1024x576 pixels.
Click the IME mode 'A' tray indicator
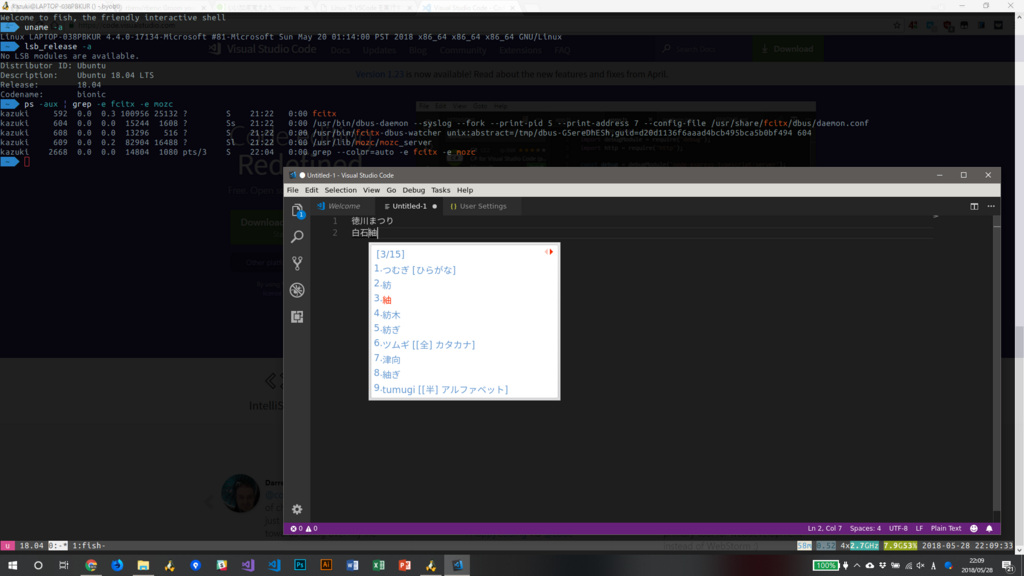933,566
